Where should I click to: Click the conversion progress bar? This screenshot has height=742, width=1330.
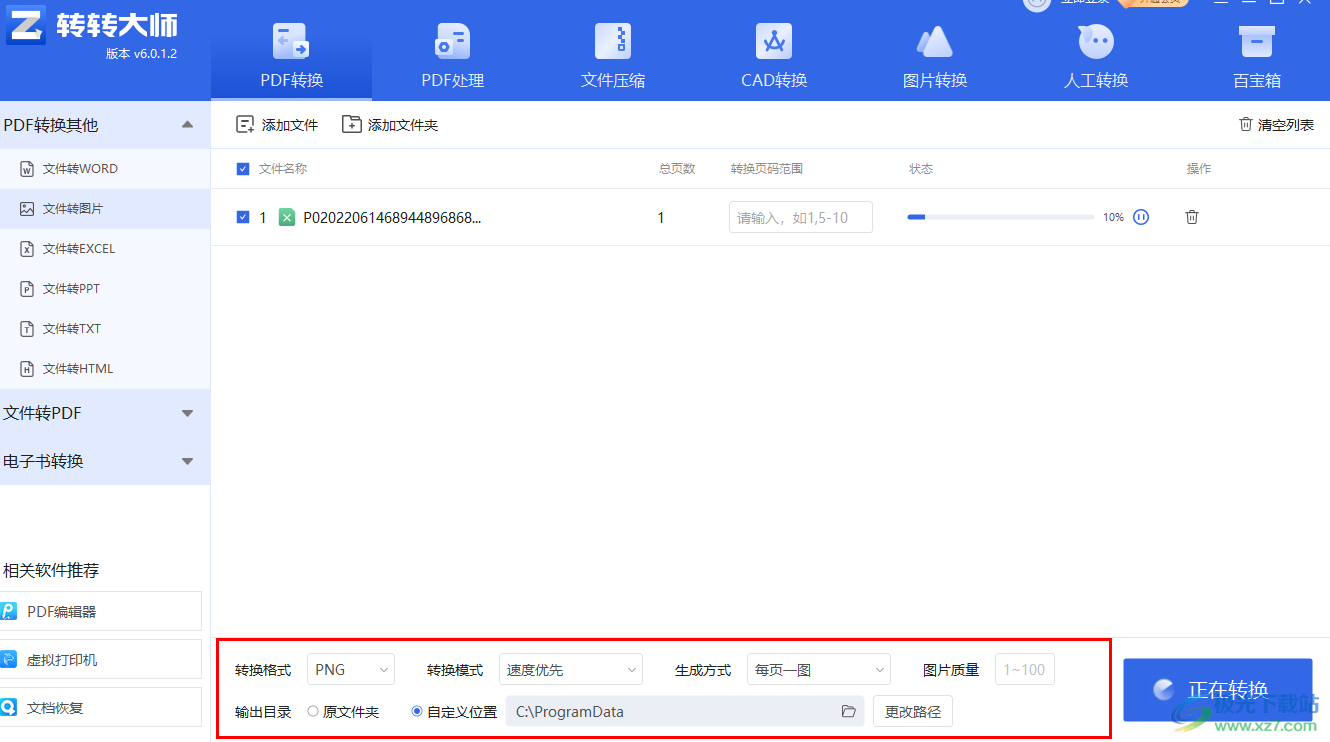coord(1000,217)
